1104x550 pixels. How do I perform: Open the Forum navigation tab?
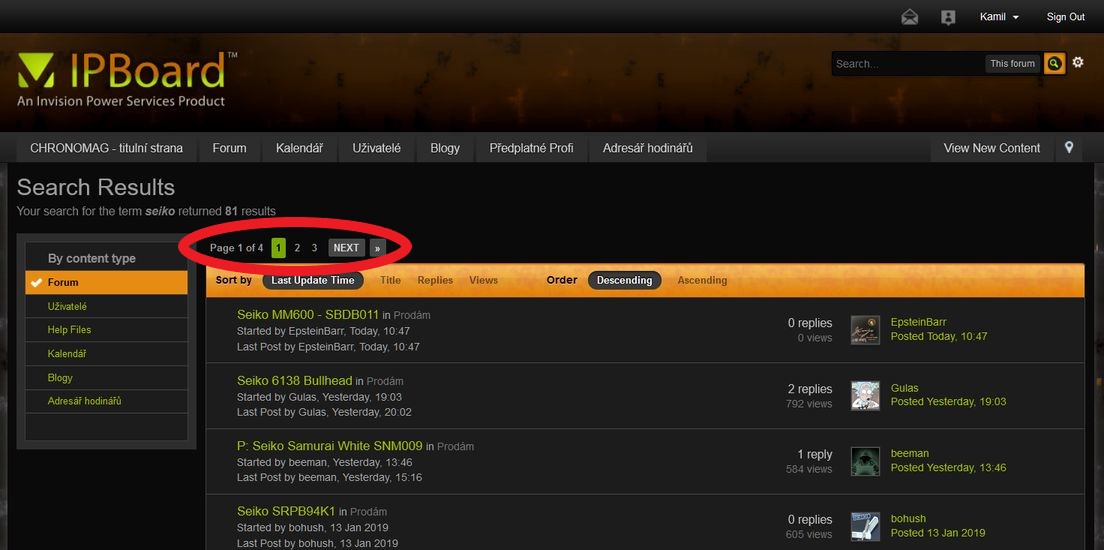(230, 148)
